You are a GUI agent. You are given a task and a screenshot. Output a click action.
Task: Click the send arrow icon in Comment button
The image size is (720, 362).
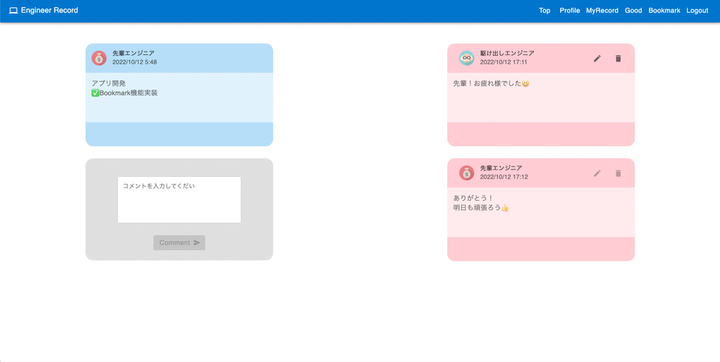coord(197,243)
